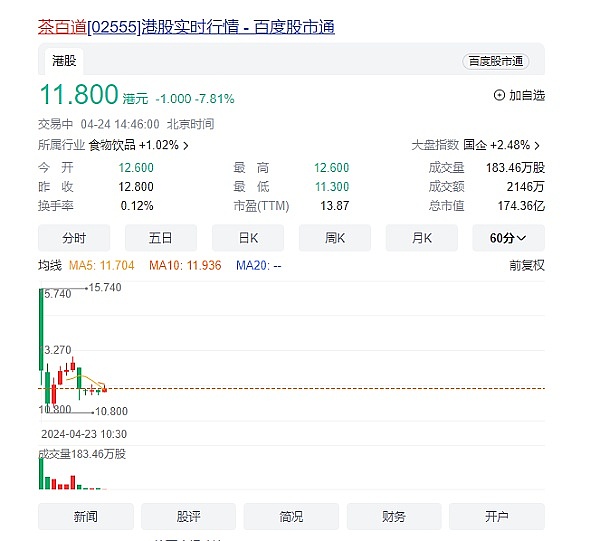
Task: Switch chart to 五日 view
Action: point(160,238)
